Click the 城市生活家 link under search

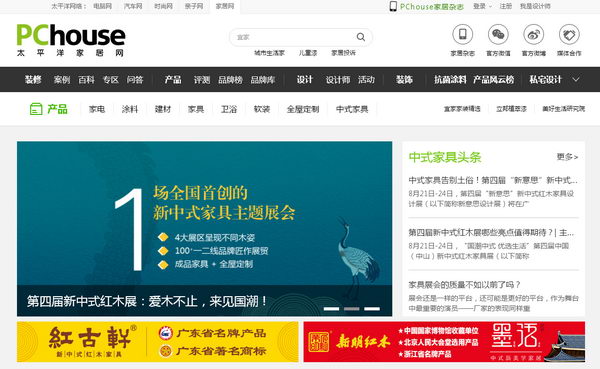269,53
